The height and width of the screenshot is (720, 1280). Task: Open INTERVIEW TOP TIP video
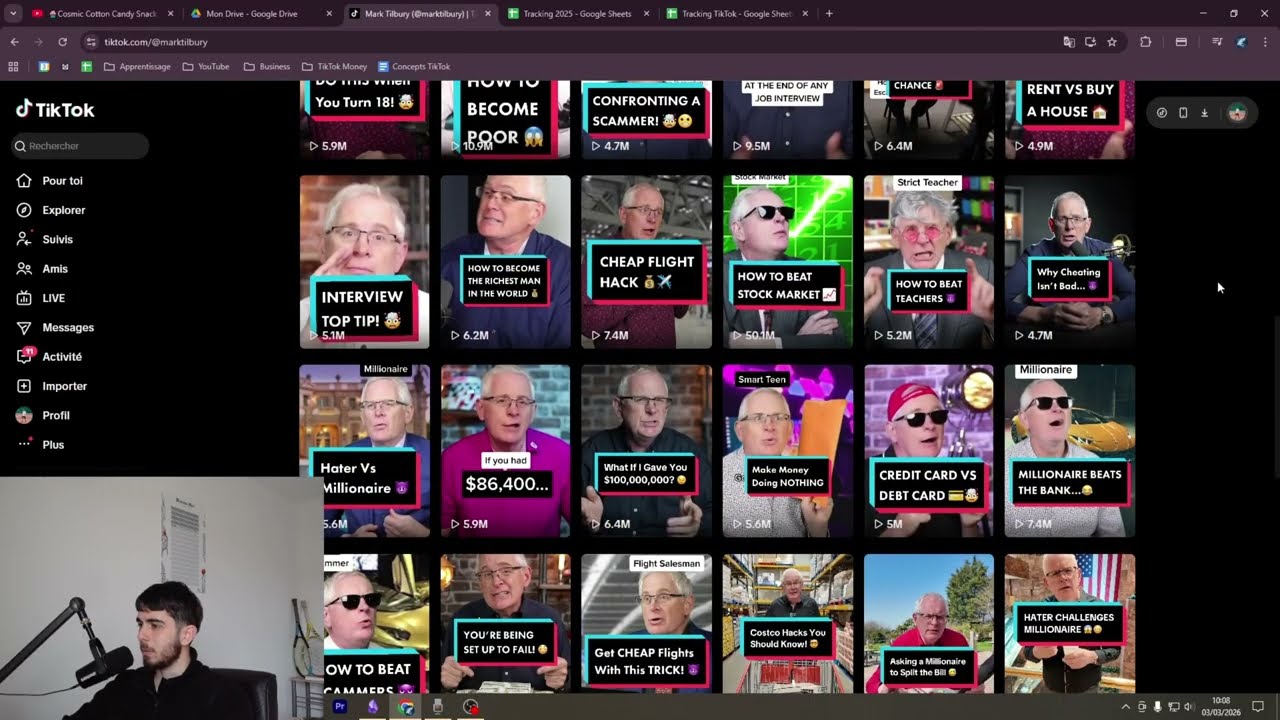pyautogui.click(x=364, y=262)
